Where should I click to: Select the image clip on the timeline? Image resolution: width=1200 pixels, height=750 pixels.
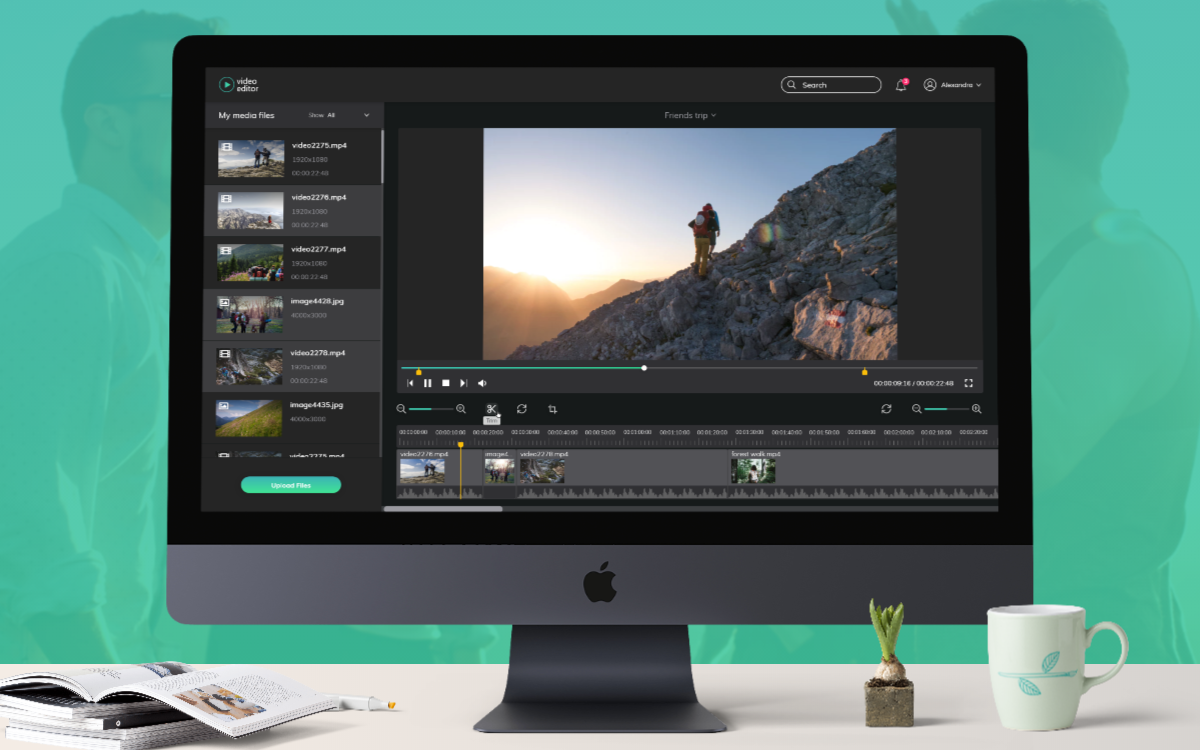coord(499,467)
